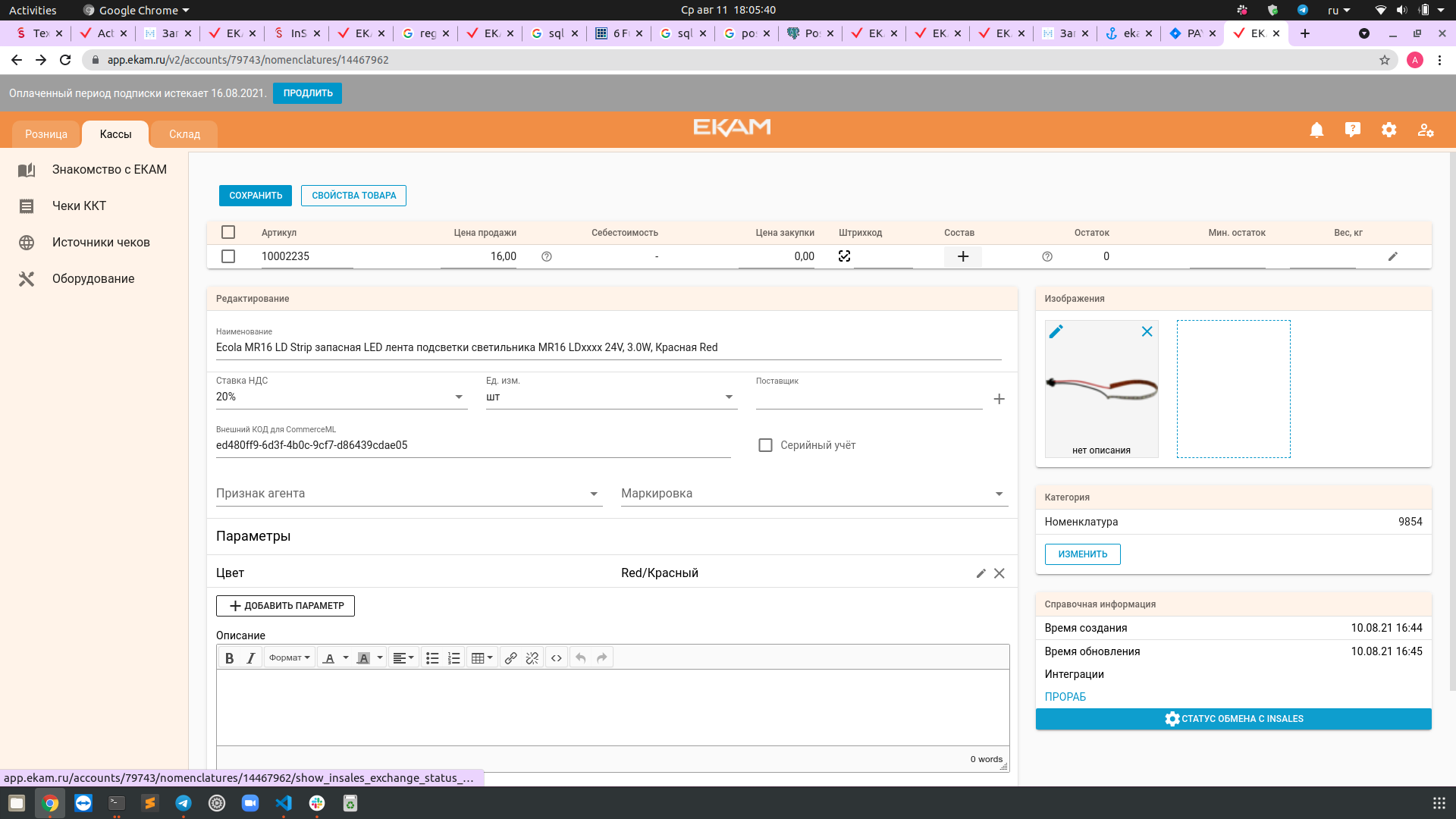1456x819 pixels.
Task: Delete the Цвет parameter
Action: (x=999, y=573)
